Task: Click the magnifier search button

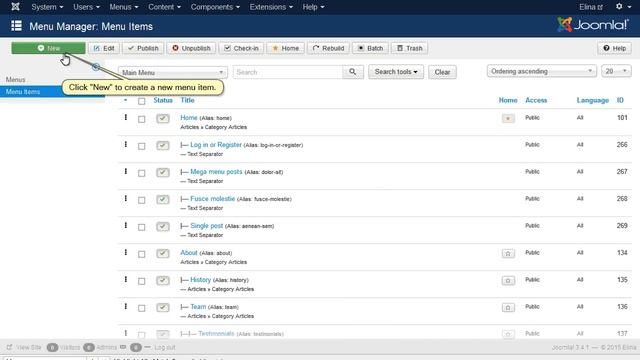Action: pos(353,72)
